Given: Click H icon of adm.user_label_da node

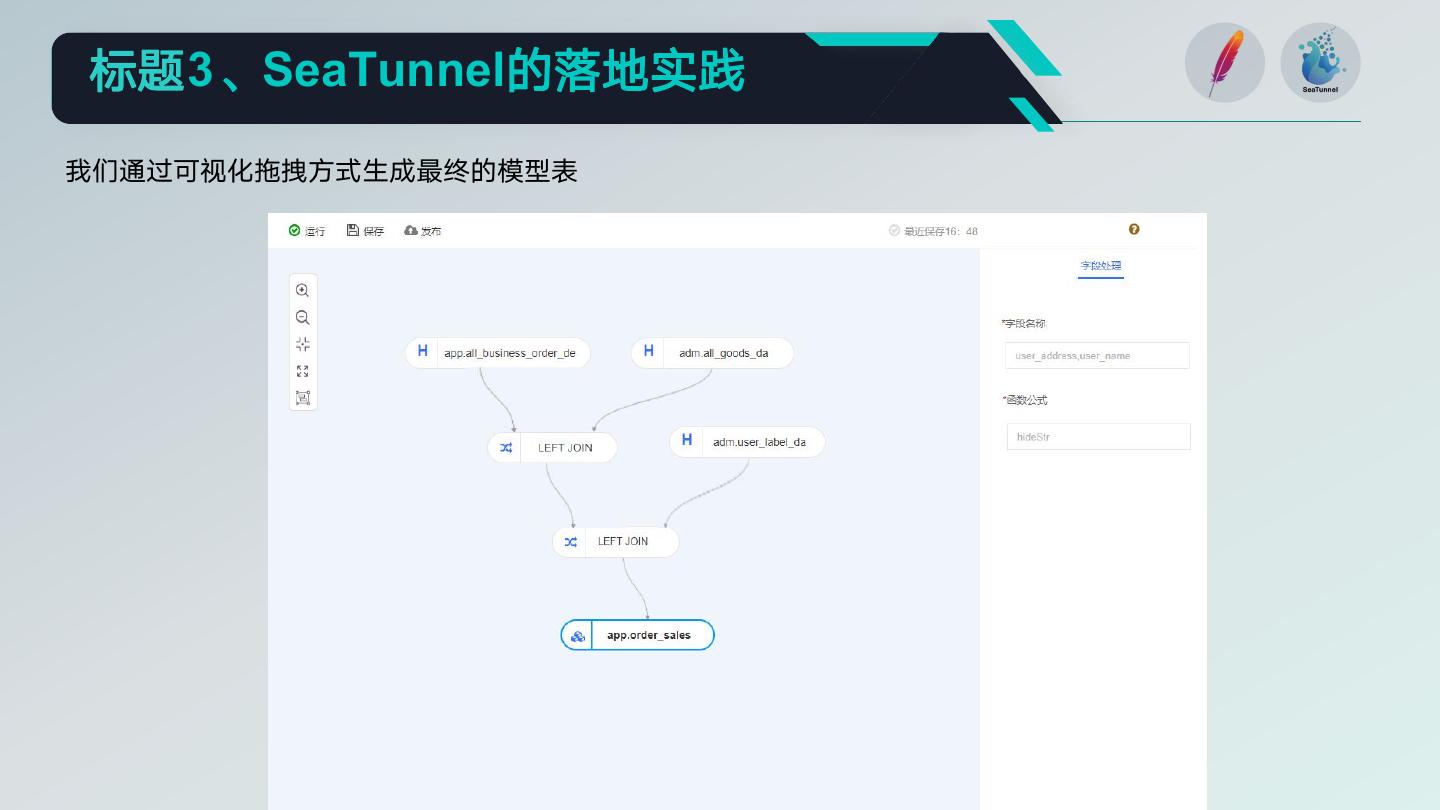Looking at the screenshot, I should (x=687, y=441).
